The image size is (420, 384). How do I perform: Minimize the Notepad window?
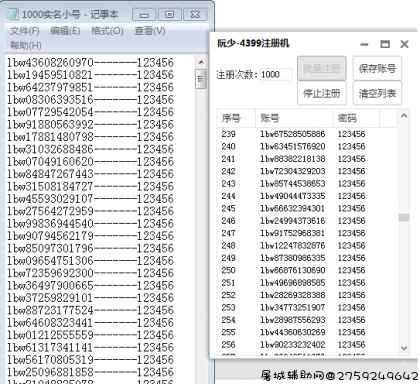(x=144, y=14)
